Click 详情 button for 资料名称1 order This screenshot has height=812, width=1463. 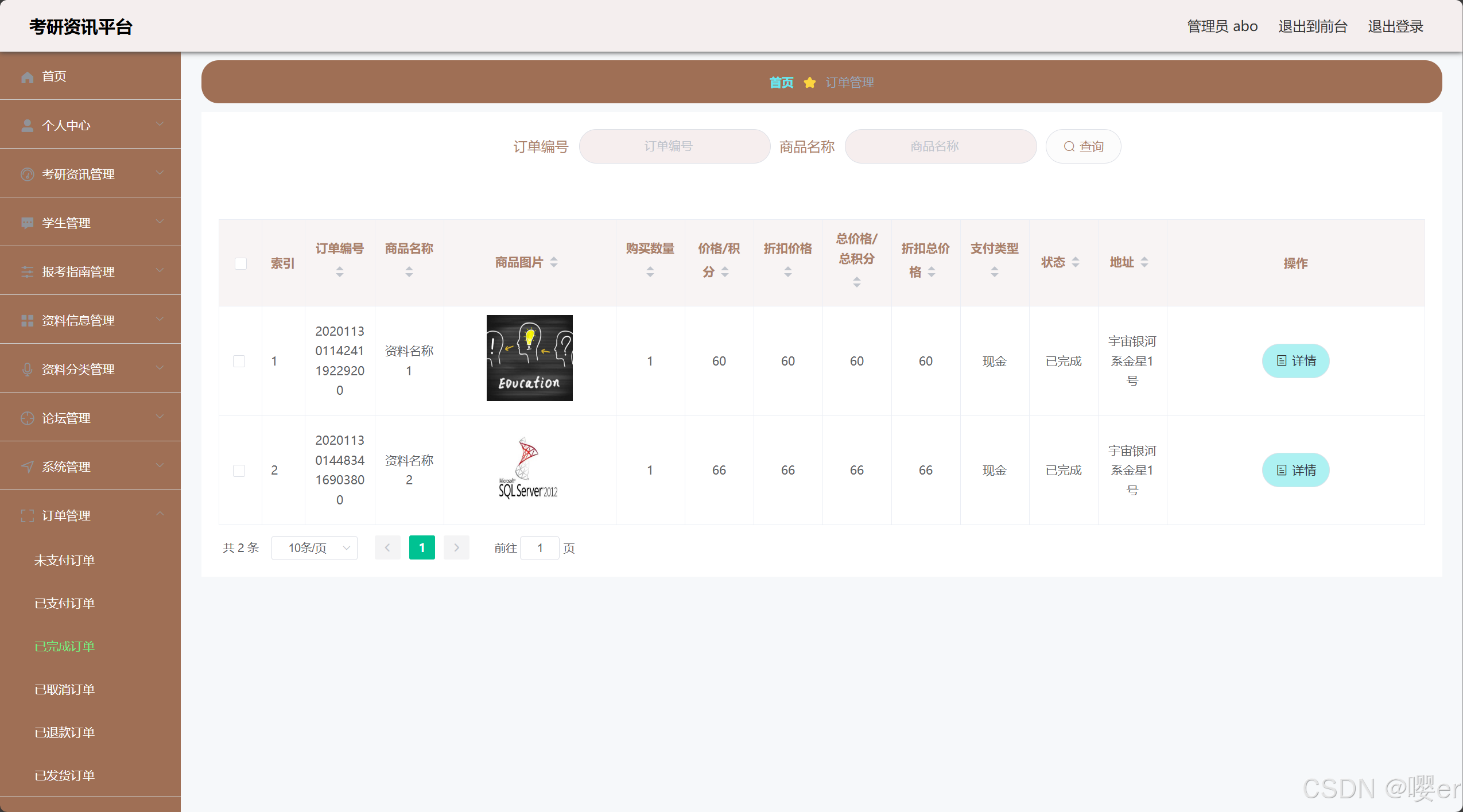tap(1295, 361)
